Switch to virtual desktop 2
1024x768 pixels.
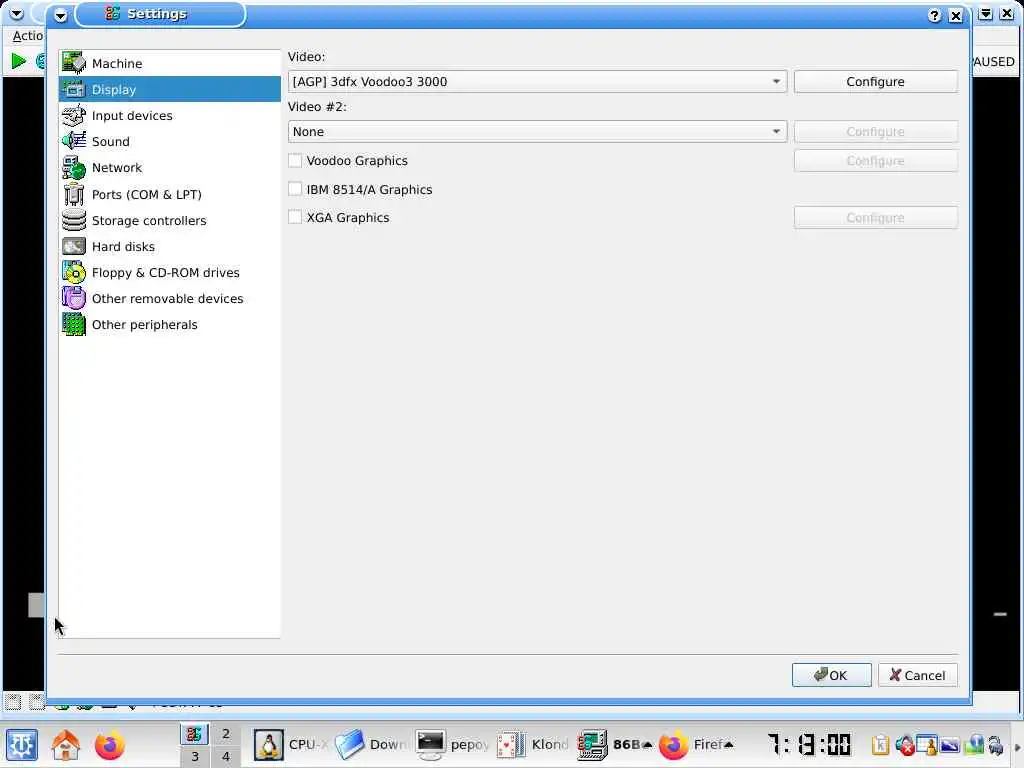(225, 733)
